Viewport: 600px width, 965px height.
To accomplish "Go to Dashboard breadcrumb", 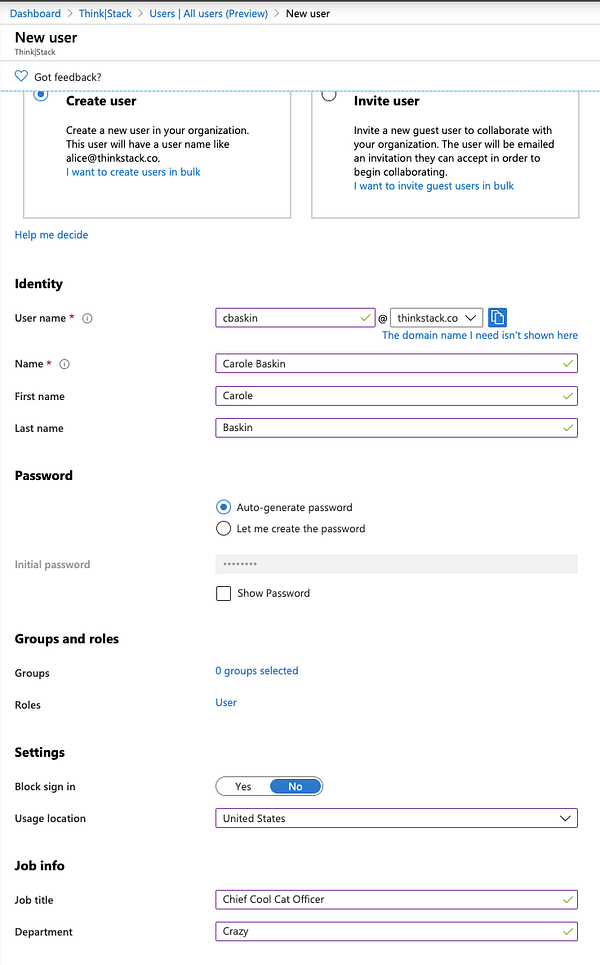I will [36, 14].
